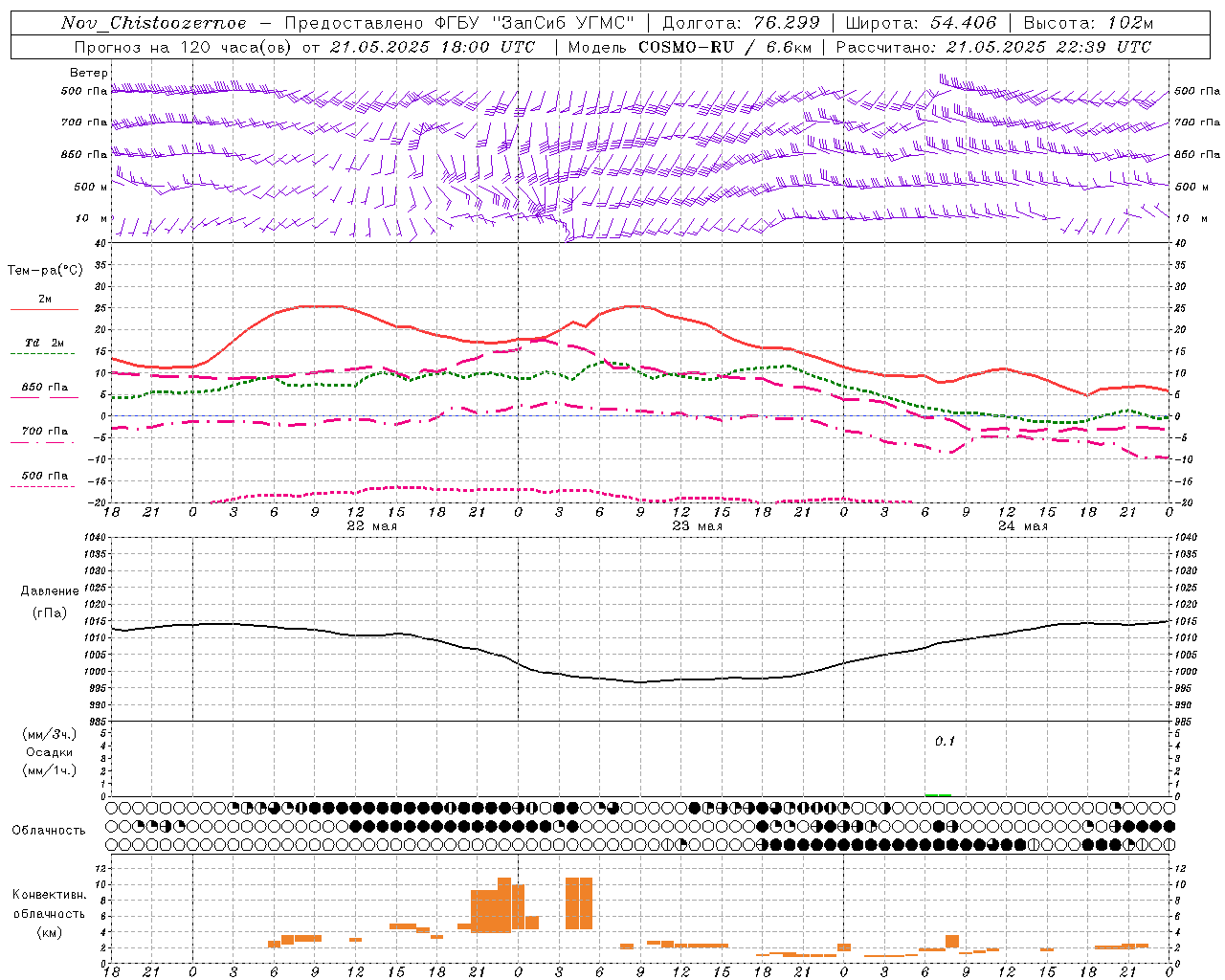Viewport: 1225px width, 980px height.
Task: Click the Nov_Chistoozernoe station title
Action: pos(154,23)
